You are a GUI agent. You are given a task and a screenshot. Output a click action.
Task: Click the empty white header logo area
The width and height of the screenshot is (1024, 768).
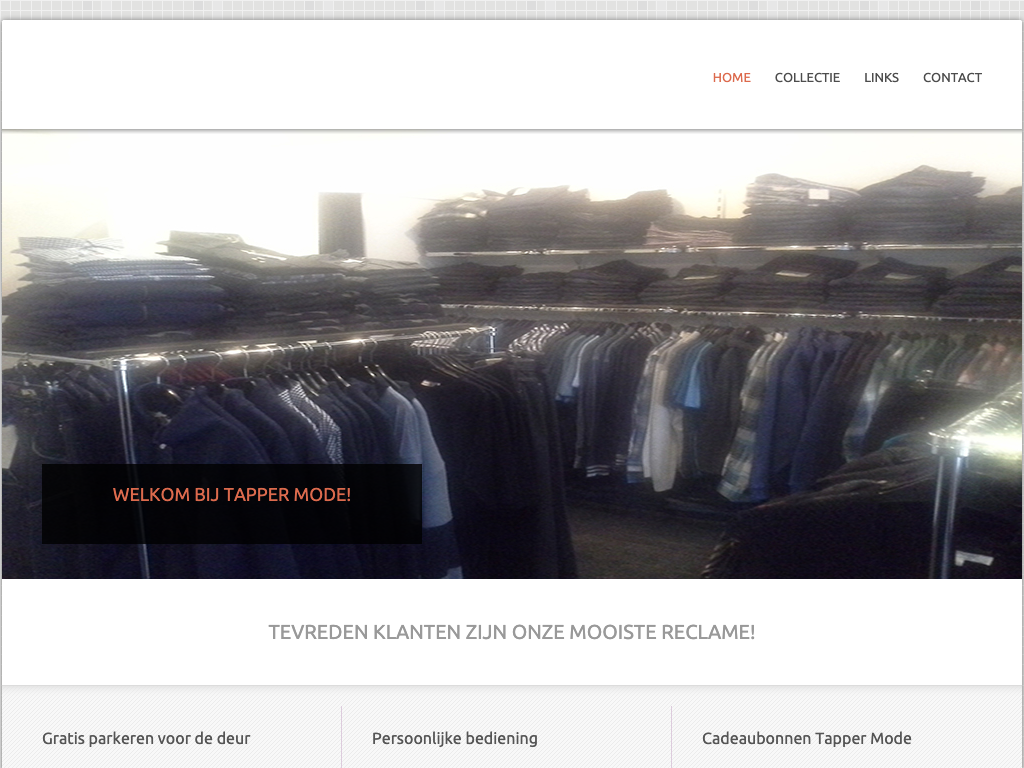[200, 75]
